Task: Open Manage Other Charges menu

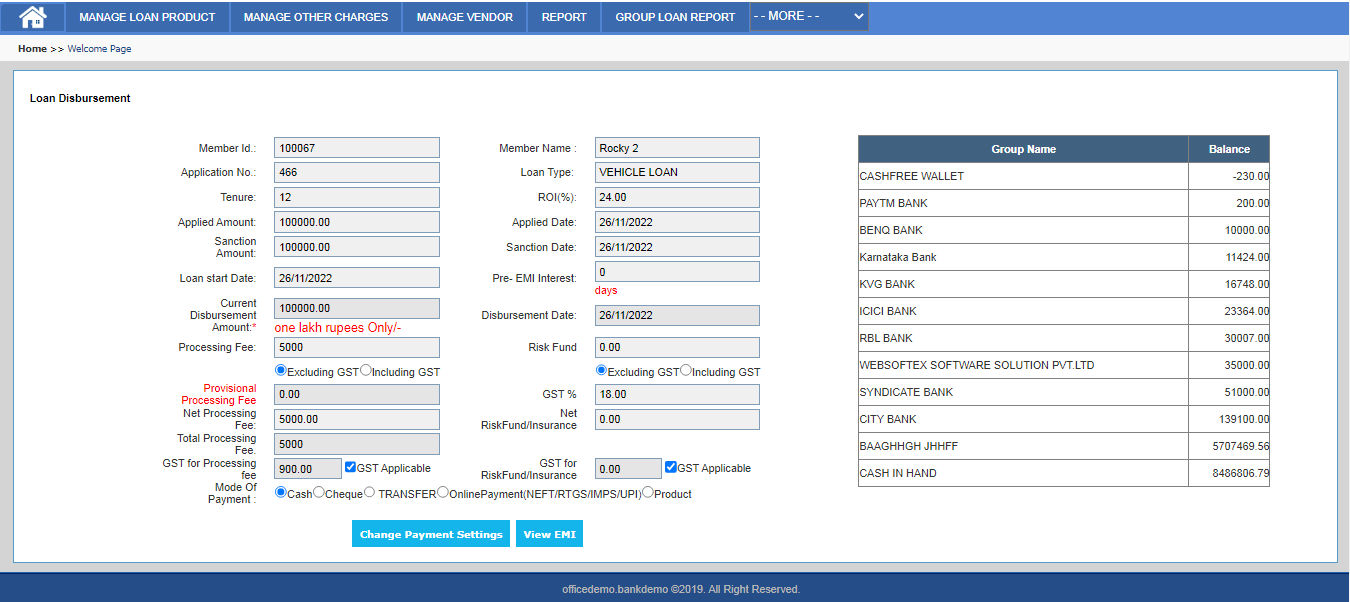Action: tap(316, 17)
